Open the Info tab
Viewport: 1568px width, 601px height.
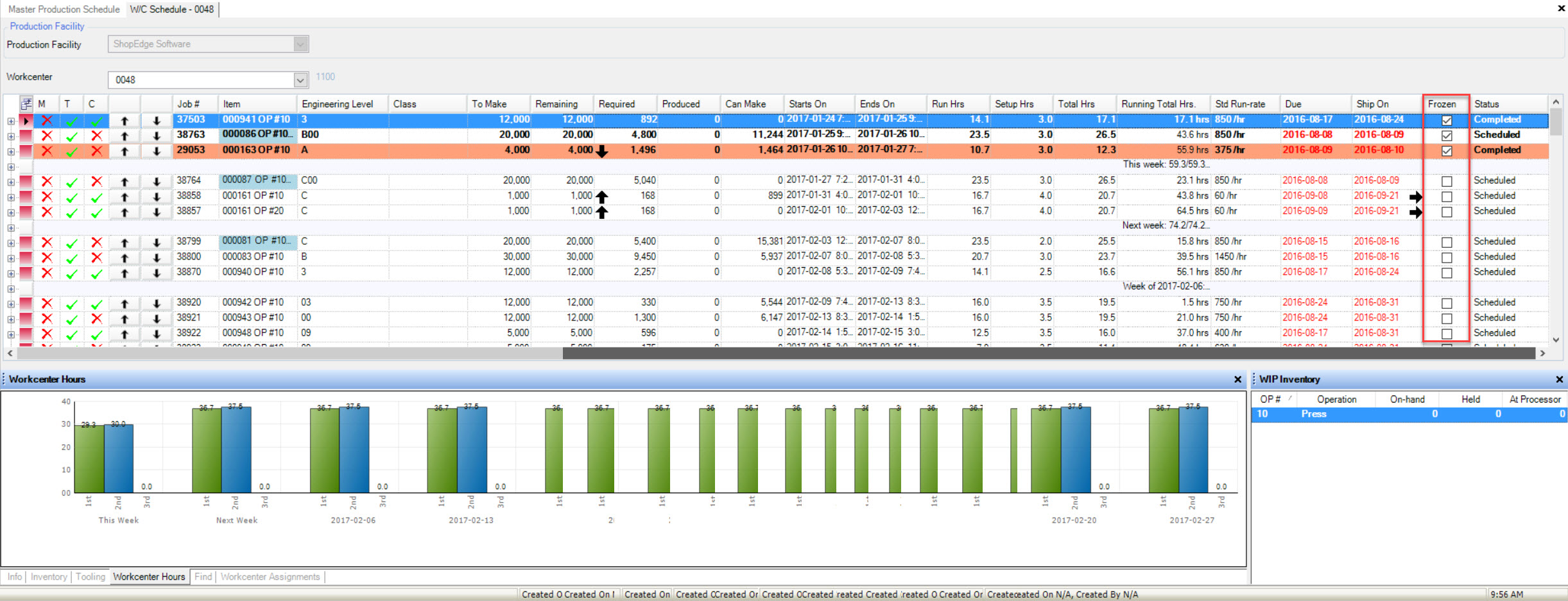coord(15,577)
